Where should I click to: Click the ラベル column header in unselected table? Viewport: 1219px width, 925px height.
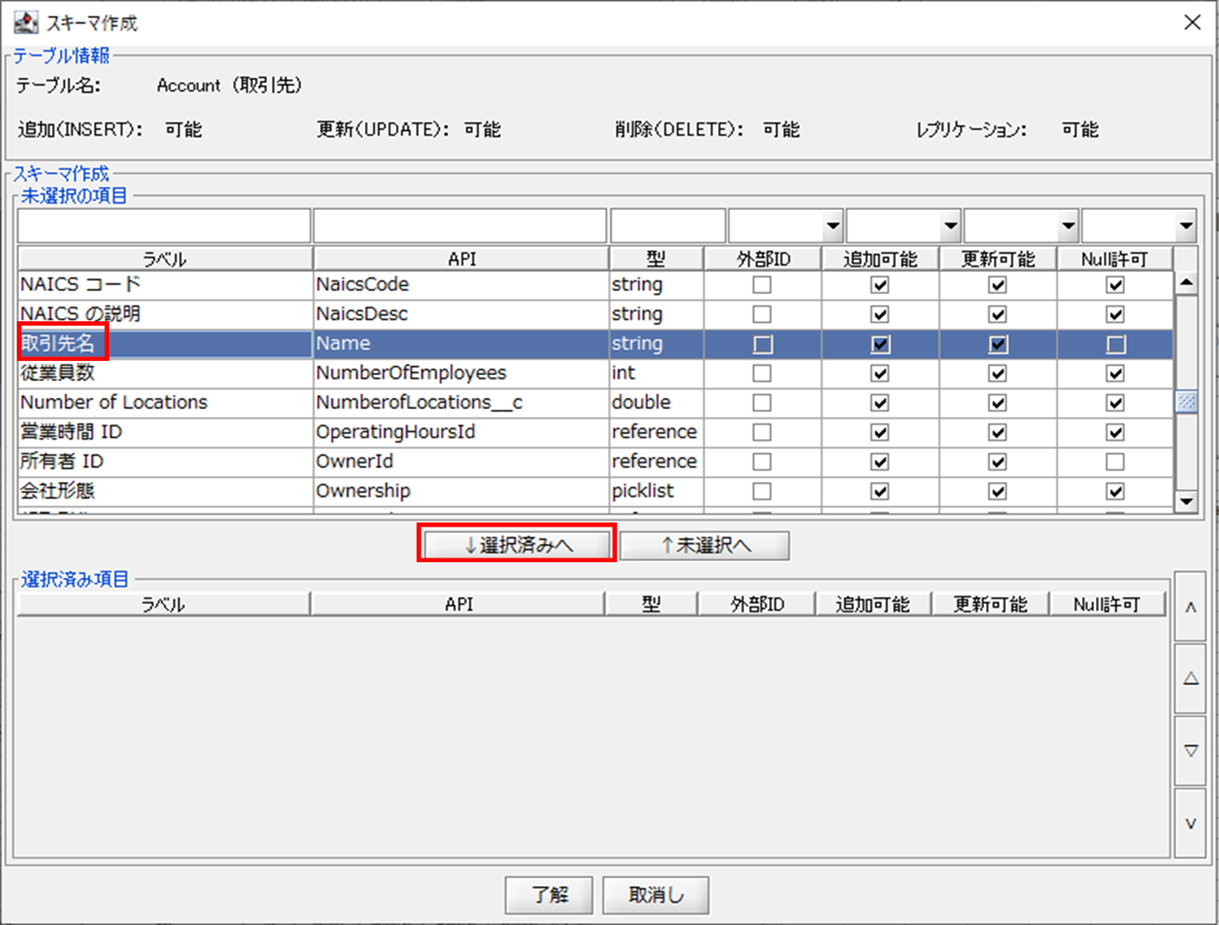tap(165, 259)
